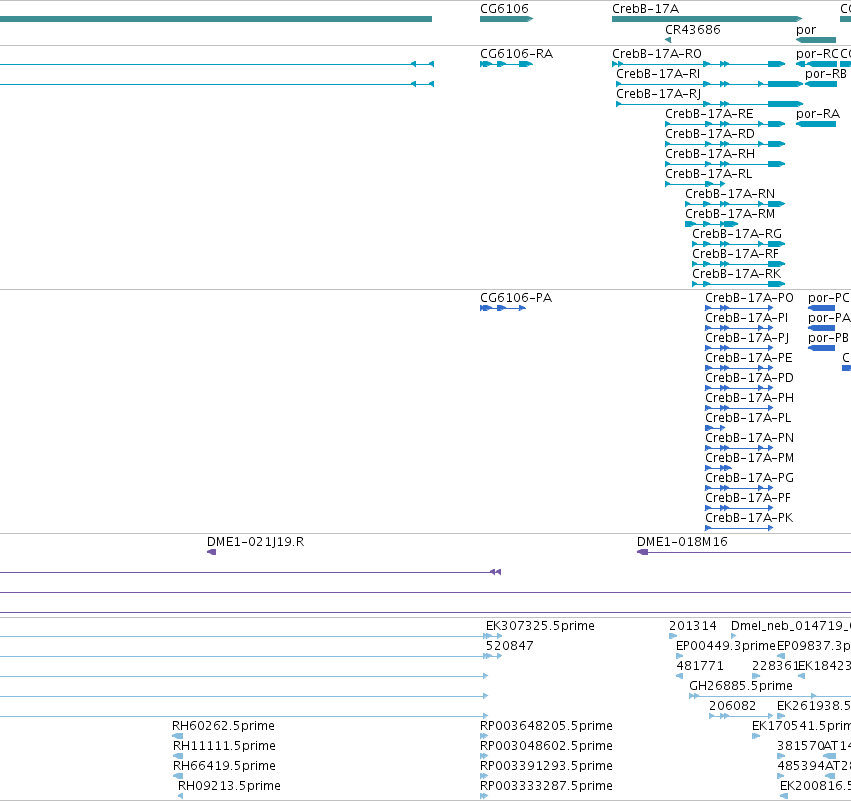Select protein CrebB-17A-PJ
The image size is (851, 801).
click(747, 338)
